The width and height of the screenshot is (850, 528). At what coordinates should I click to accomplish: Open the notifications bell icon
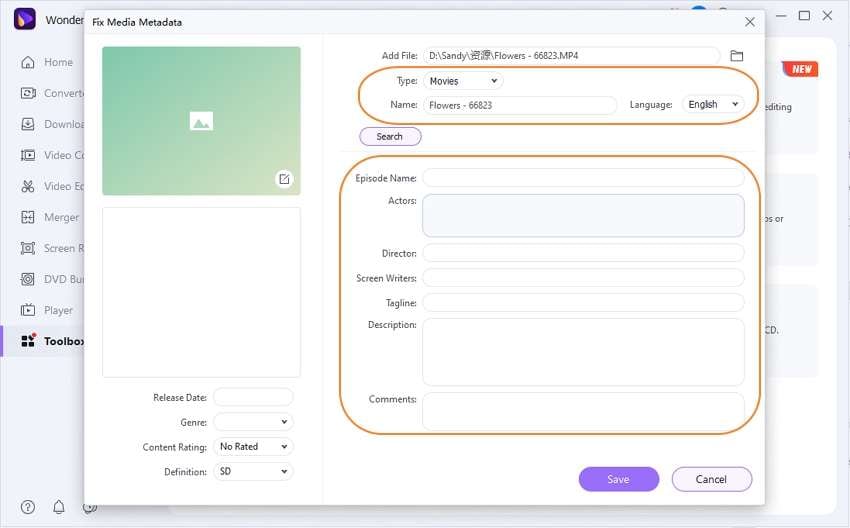pos(59,507)
